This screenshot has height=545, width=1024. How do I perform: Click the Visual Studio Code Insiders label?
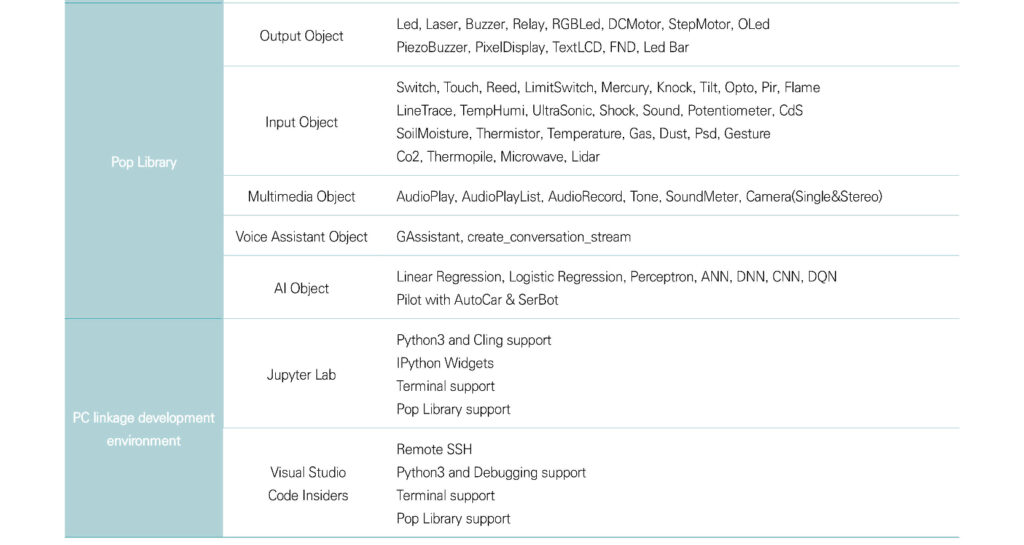pyautogui.click(x=308, y=484)
